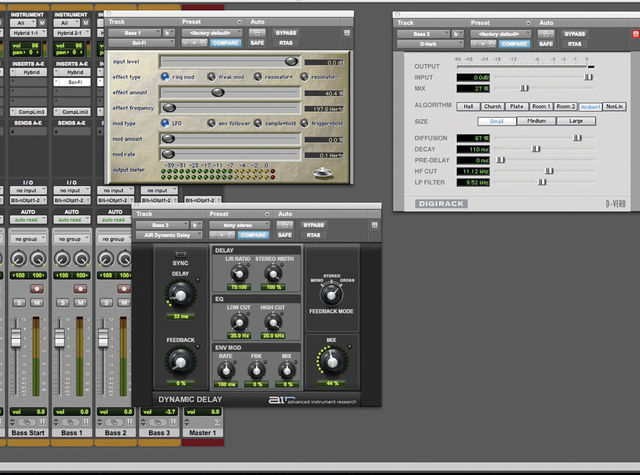Click the Preset settings circle icon in Dynamic Delay window
Image resolution: width=640 pixels, height=475 pixels.
267,214
